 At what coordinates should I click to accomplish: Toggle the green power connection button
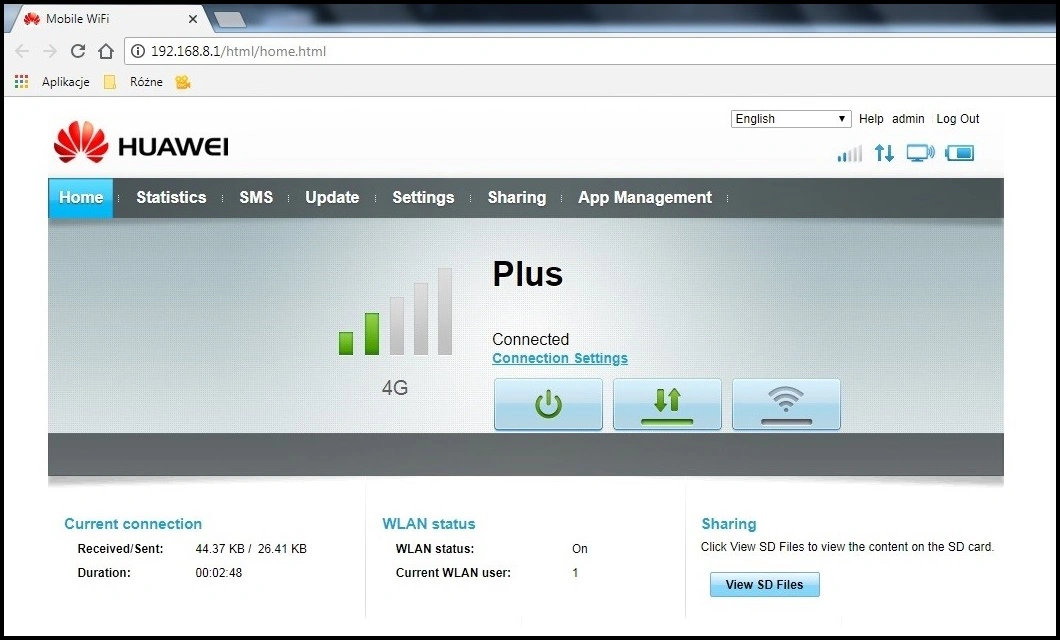coord(548,404)
